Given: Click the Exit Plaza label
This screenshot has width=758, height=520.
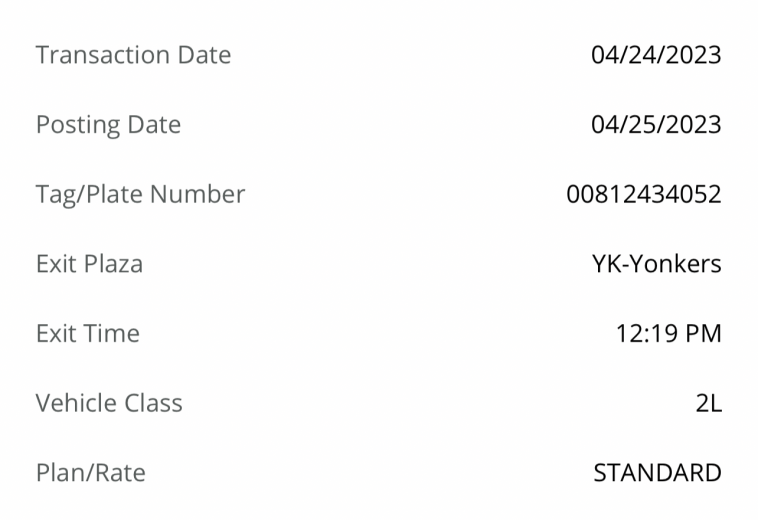Looking at the screenshot, I should point(89,264).
